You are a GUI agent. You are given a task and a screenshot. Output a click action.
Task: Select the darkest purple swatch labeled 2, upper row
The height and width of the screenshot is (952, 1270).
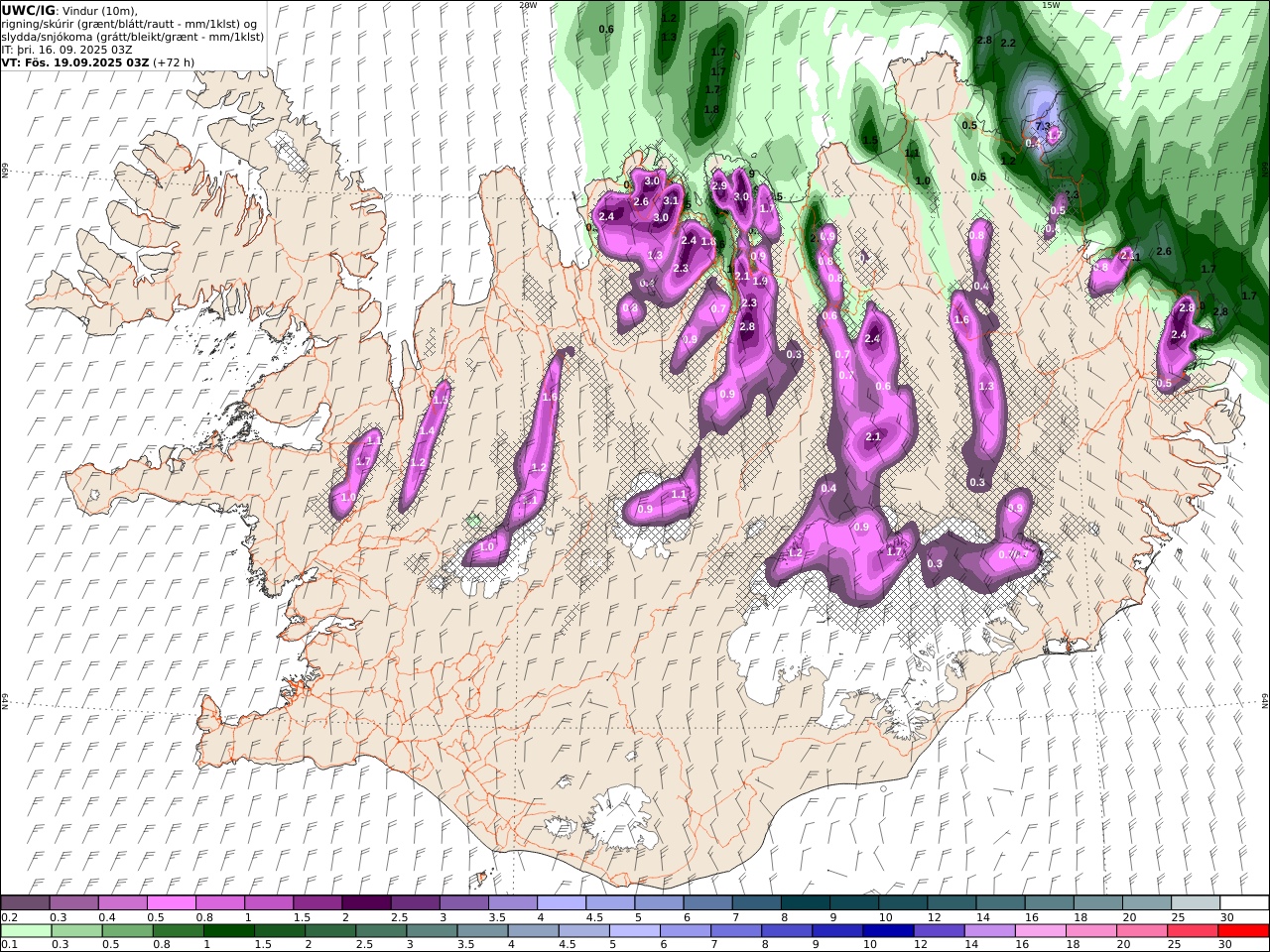pos(366,902)
